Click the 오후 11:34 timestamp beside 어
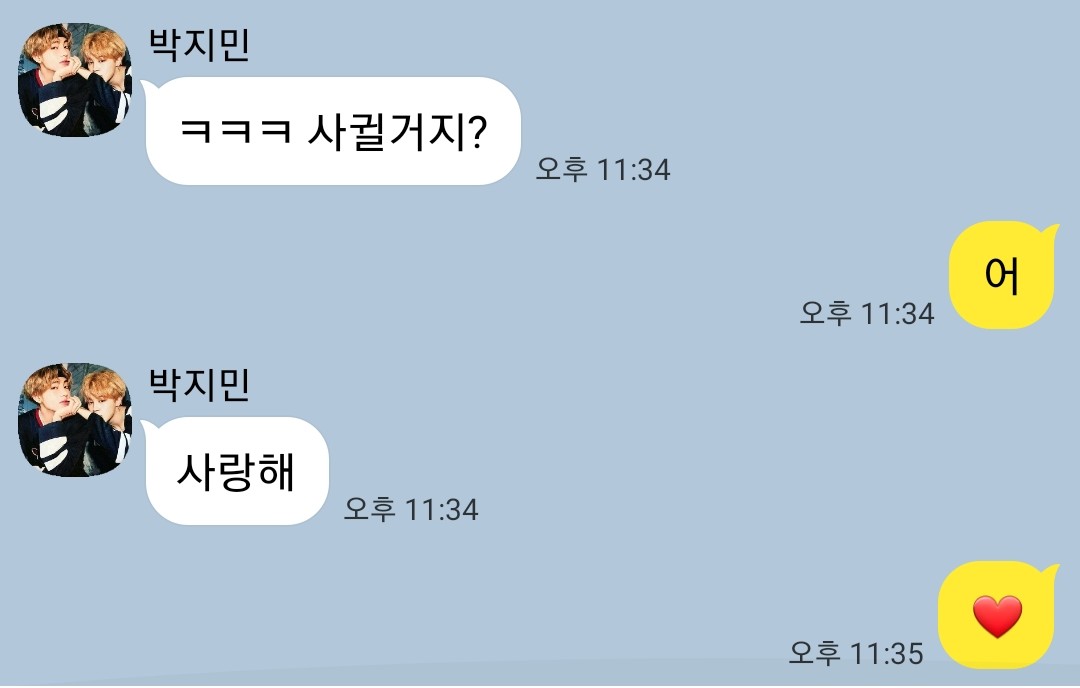 click(x=866, y=313)
